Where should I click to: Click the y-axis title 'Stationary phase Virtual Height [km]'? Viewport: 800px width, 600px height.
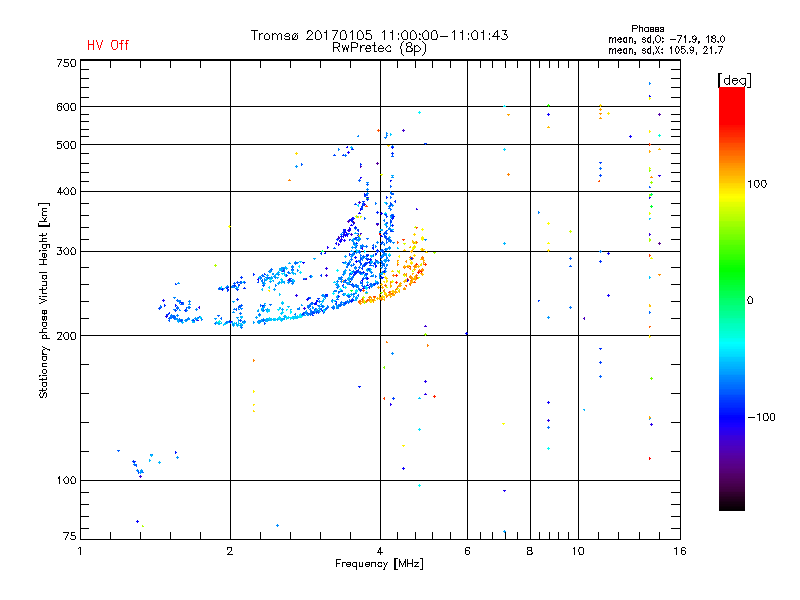pos(43,300)
